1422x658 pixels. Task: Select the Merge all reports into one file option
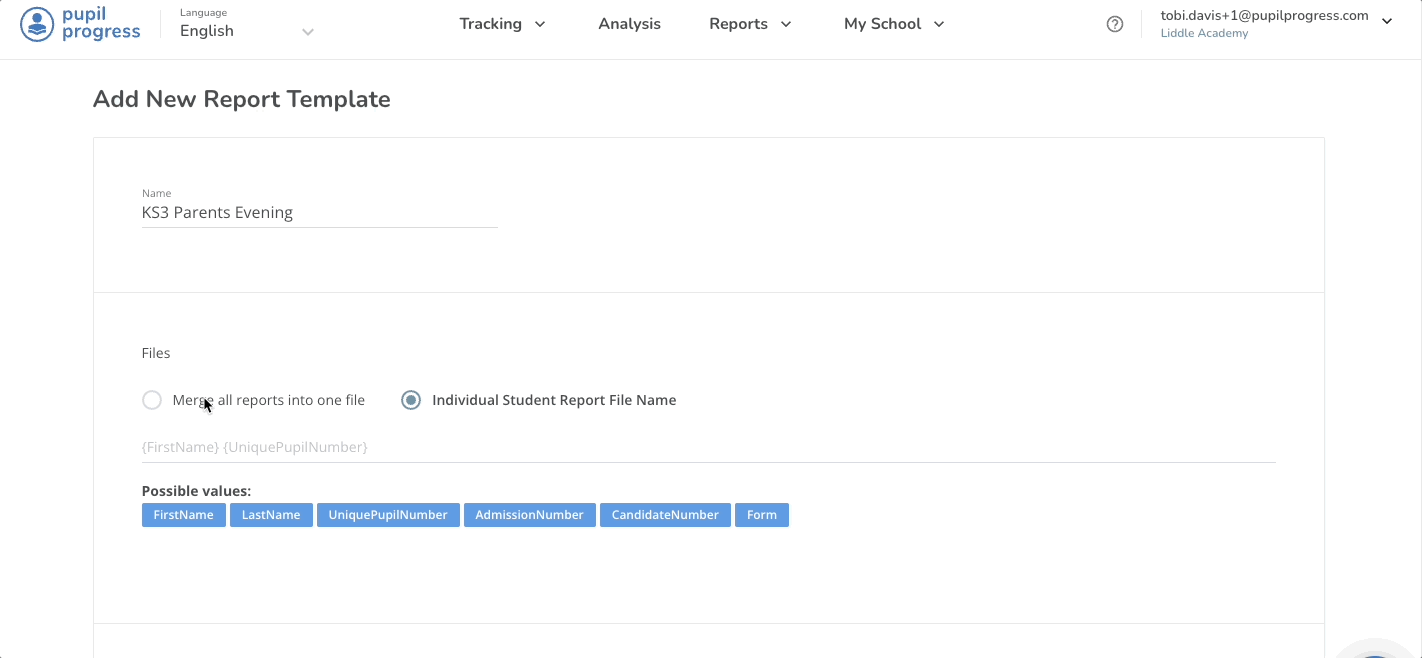(x=151, y=399)
